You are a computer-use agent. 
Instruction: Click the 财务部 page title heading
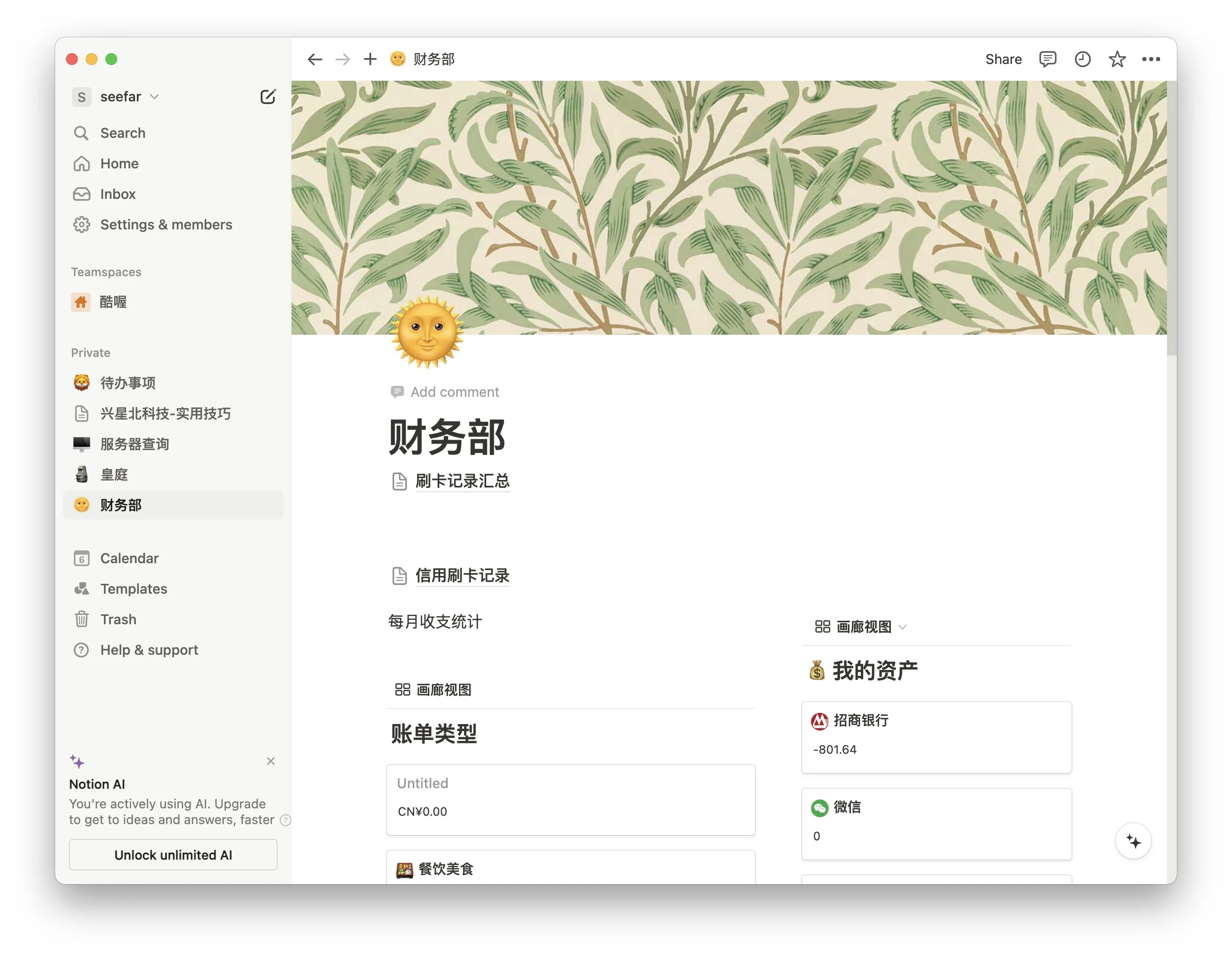(447, 437)
